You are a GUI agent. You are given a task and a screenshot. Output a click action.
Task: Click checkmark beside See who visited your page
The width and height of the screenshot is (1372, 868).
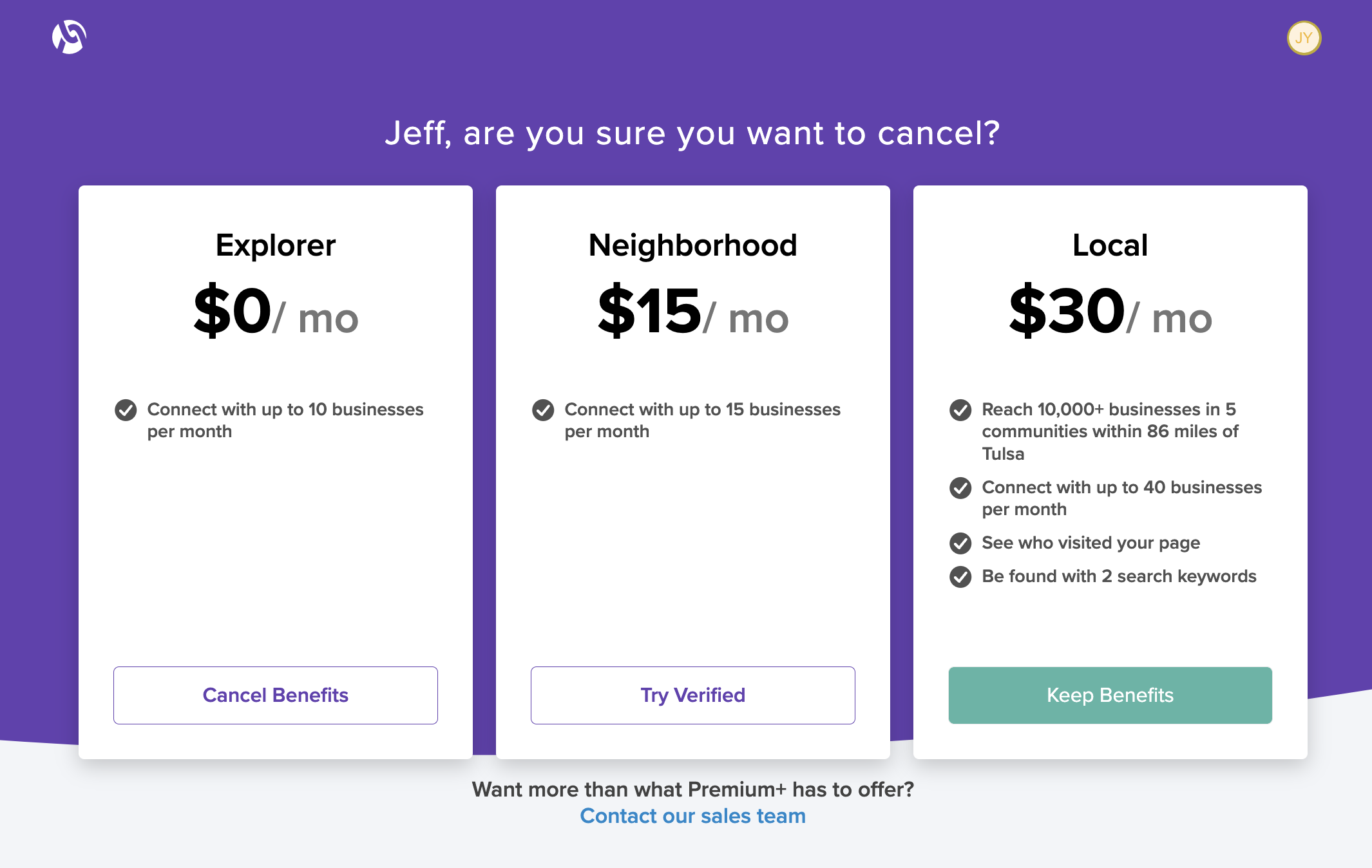960,543
